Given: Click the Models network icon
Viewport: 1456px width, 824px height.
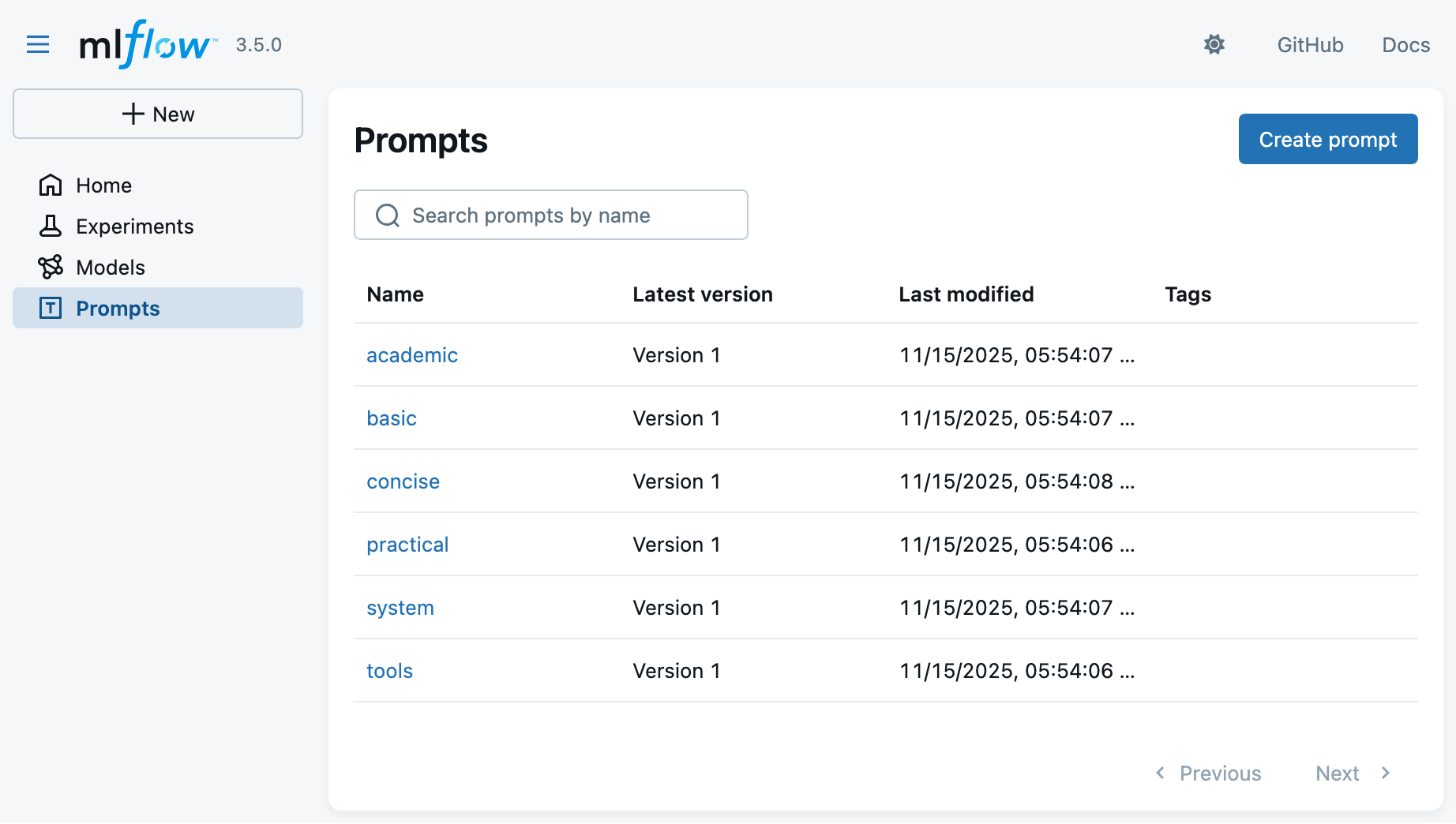Looking at the screenshot, I should 51,268.
